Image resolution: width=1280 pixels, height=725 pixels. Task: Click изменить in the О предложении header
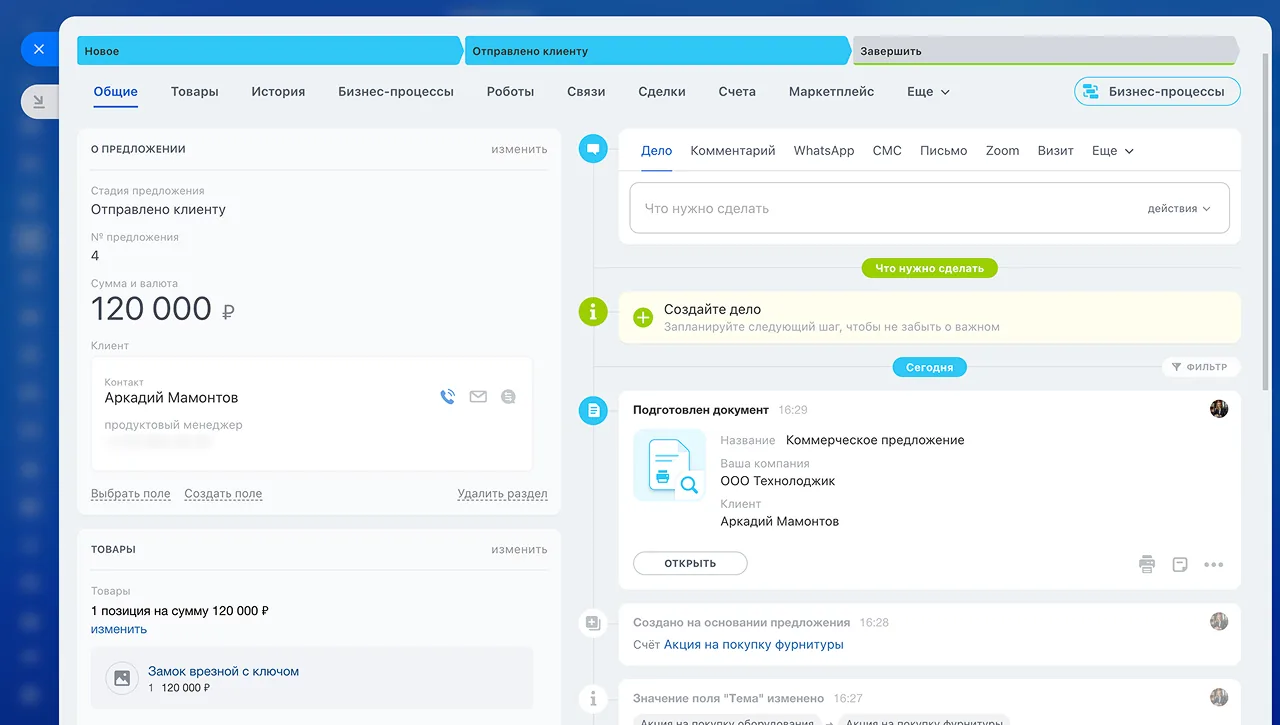(519, 149)
